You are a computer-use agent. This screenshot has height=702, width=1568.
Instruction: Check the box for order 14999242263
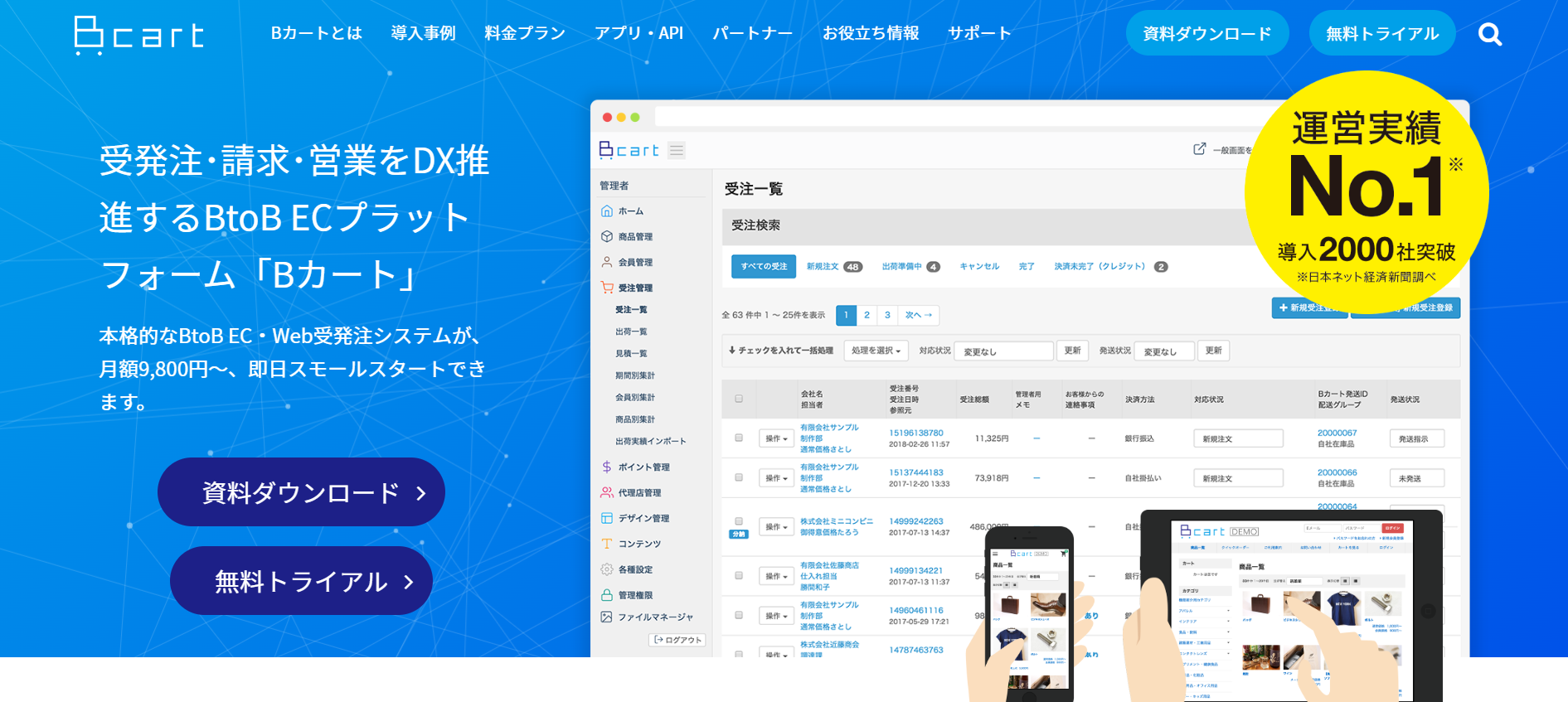coord(739,521)
